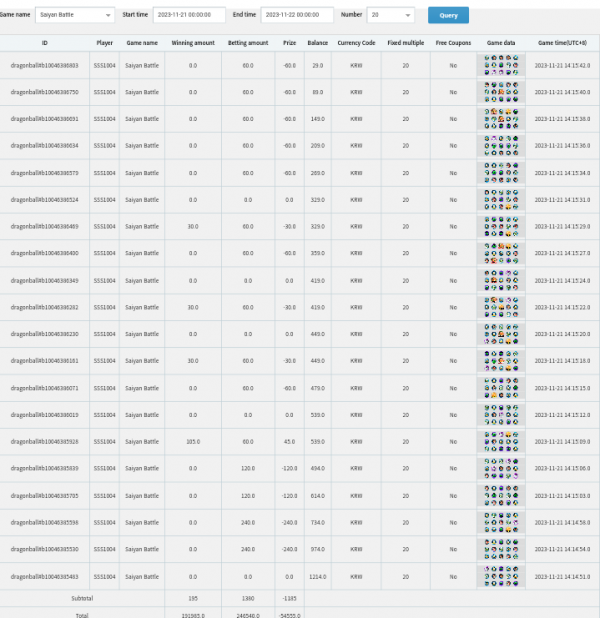Click the winning amount 105.0 cell

pos(193,442)
